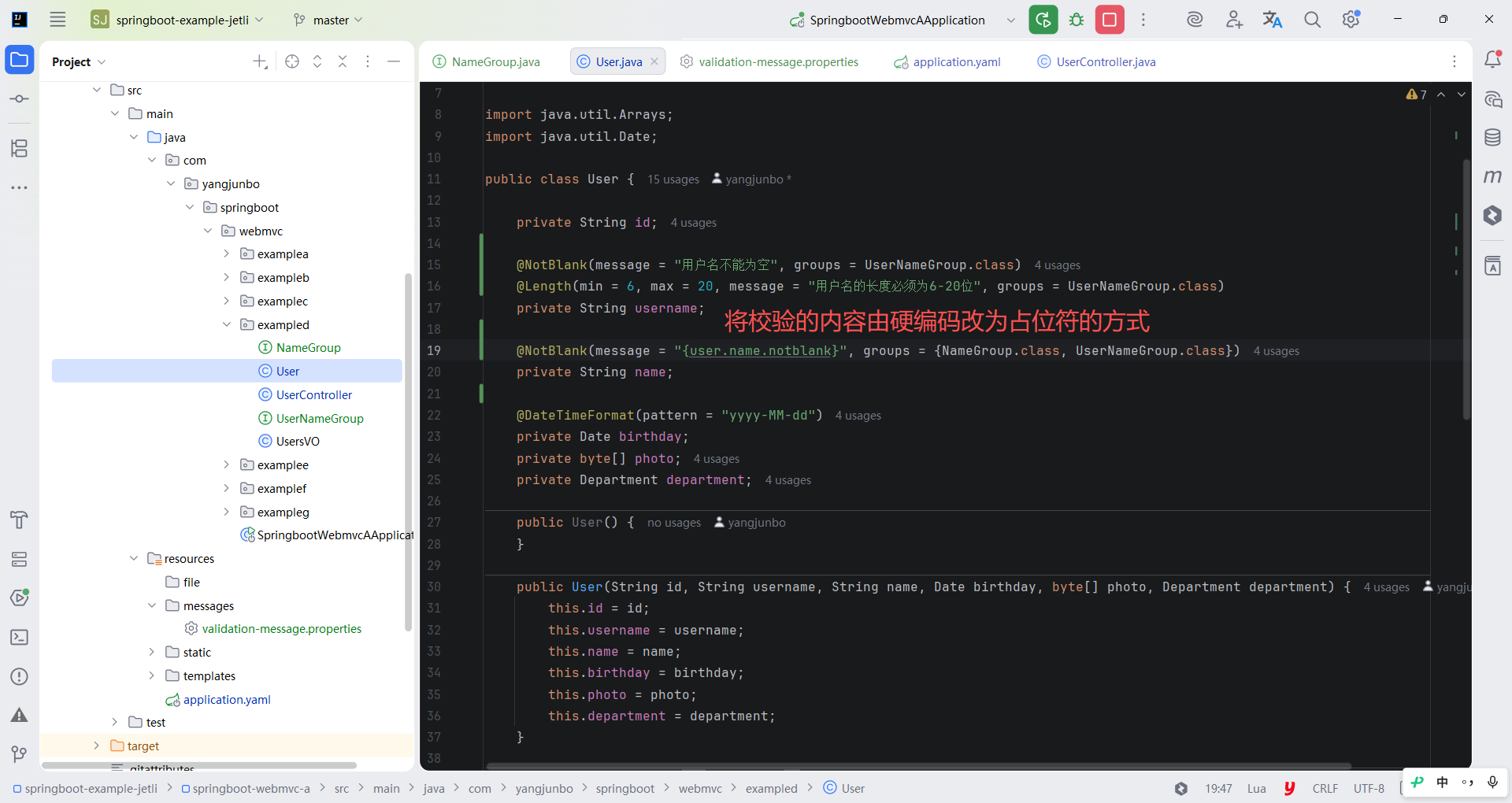
Task: Click the Translate icon in toolbar
Action: (x=1273, y=20)
